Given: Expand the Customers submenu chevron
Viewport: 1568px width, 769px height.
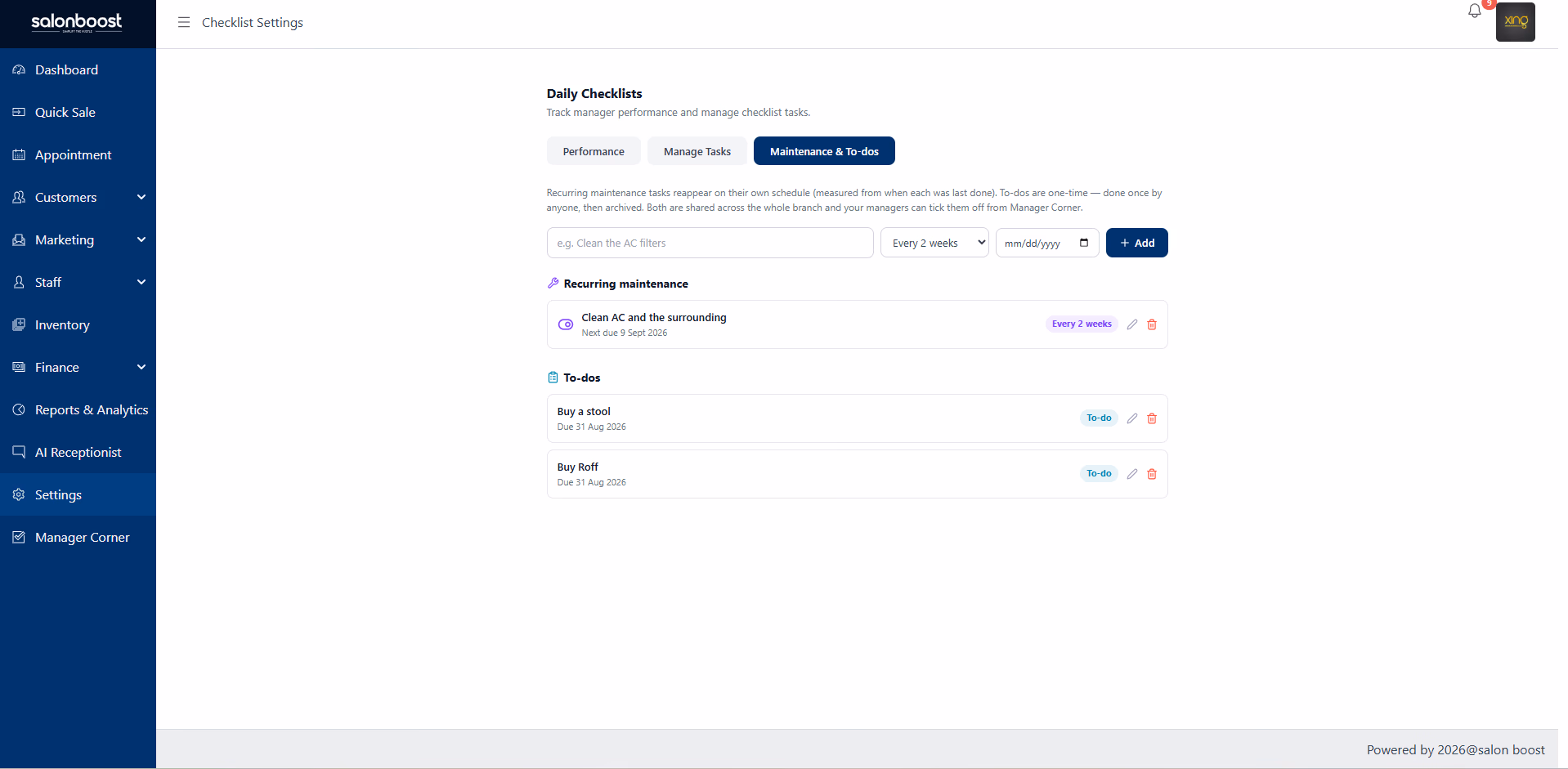Looking at the screenshot, I should click(x=141, y=197).
